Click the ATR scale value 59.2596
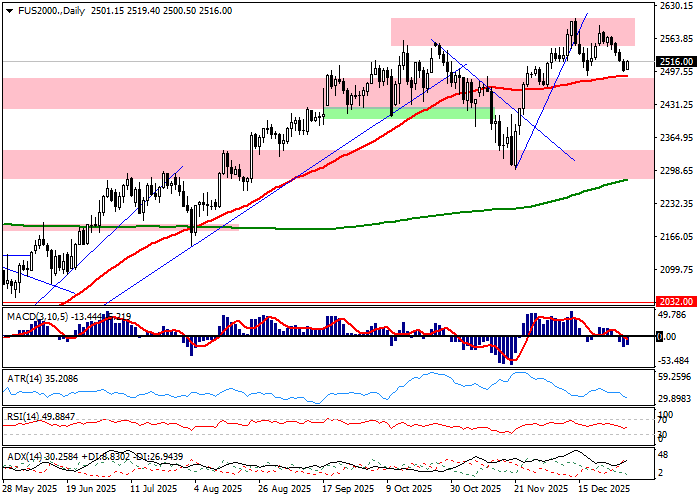The width and height of the screenshot is (700, 500). tap(675, 377)
